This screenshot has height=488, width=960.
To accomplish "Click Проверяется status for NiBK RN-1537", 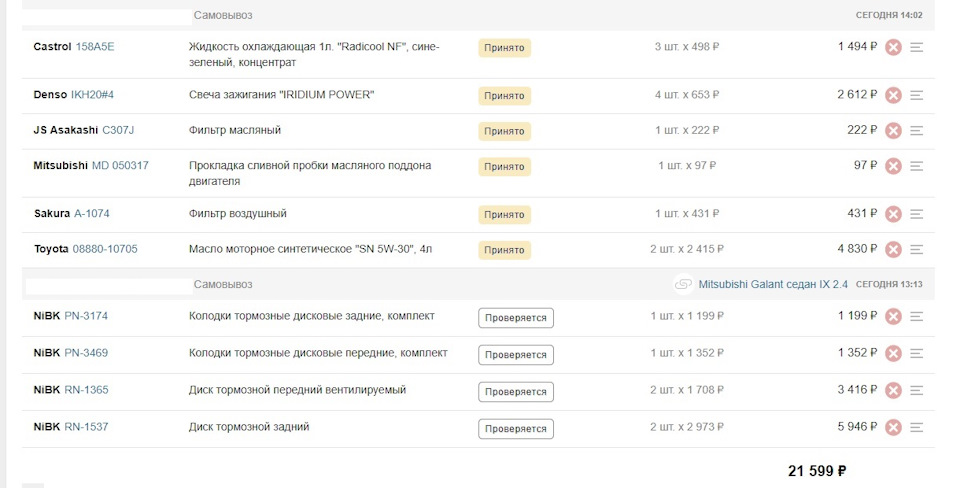I will coord(515,429).
